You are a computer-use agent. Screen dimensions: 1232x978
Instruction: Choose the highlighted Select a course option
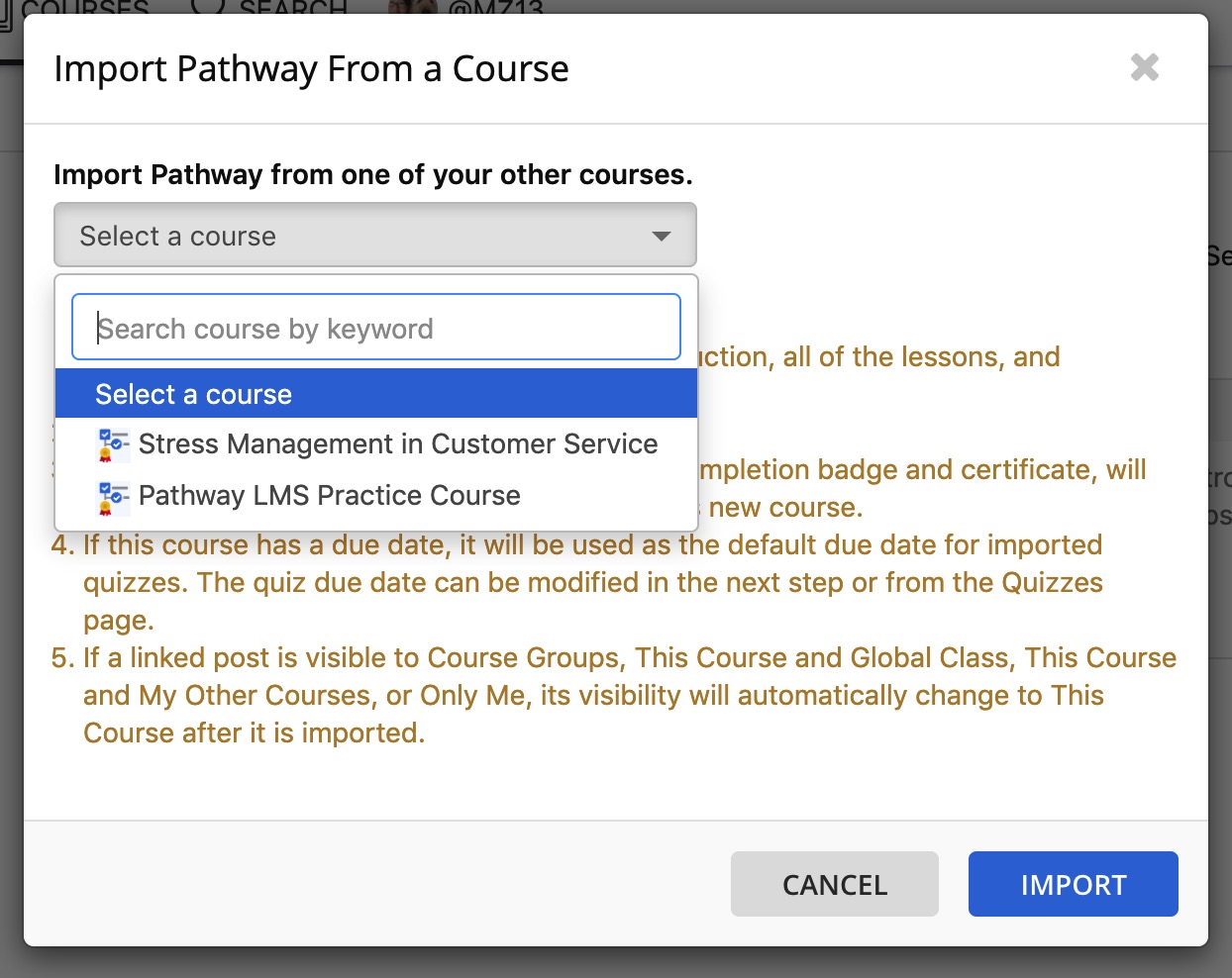376,394
